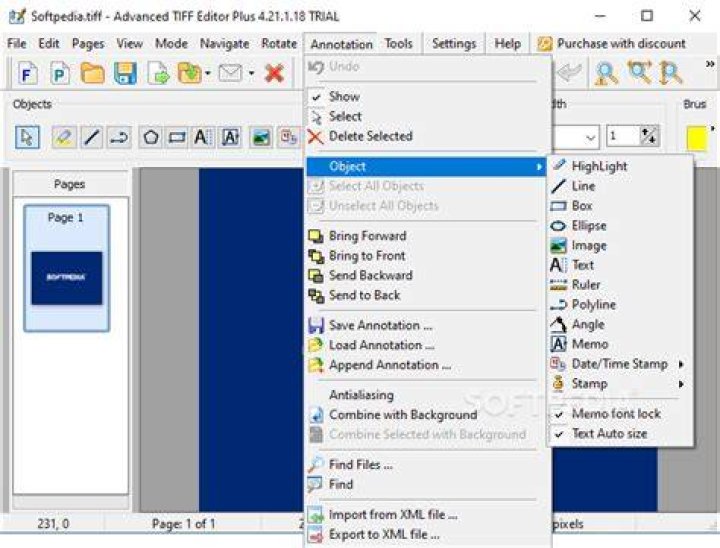Screen dimensions: 720x548
Task: Click Combine with Background item
Action: click(428, 414)
